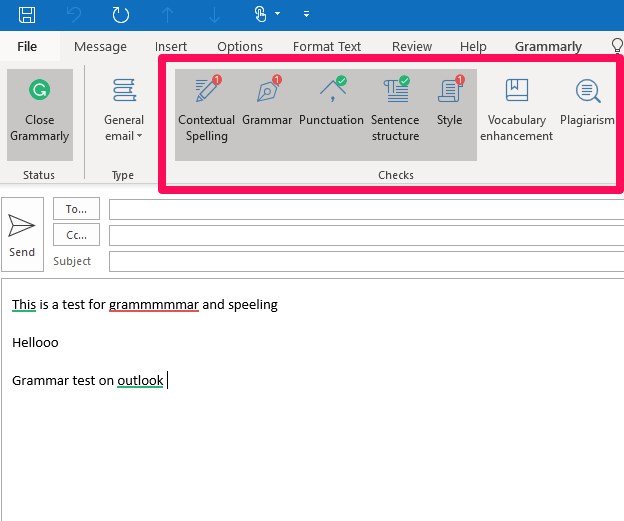
Task: Click the Hellooo line in message
Action: pos(35,342)
